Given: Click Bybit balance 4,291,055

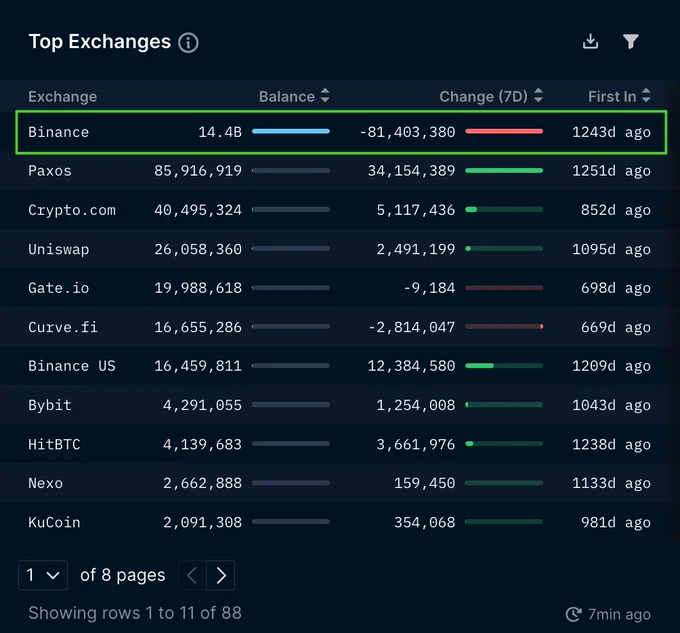Looking at the screenshot, I should (x=203, y=405).
